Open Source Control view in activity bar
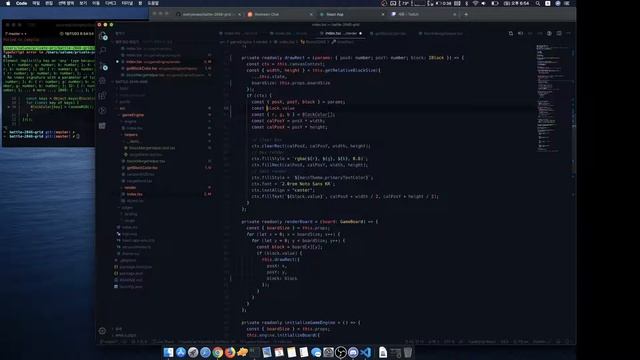Screen dimensions: 640x360 pyautogui.click(x=102, y=66)
